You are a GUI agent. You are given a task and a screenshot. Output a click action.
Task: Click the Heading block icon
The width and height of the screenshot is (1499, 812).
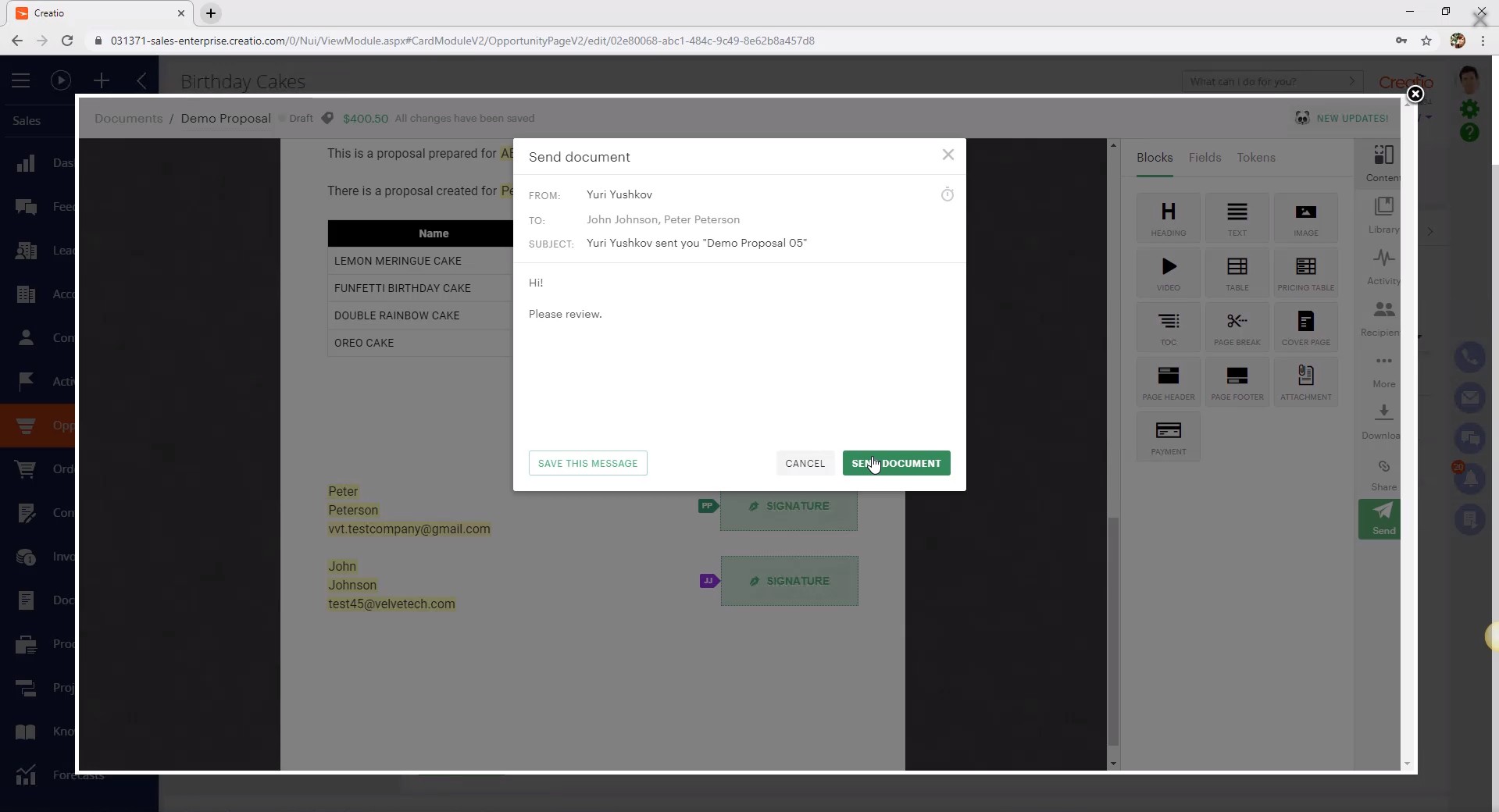pos(1168,217)
